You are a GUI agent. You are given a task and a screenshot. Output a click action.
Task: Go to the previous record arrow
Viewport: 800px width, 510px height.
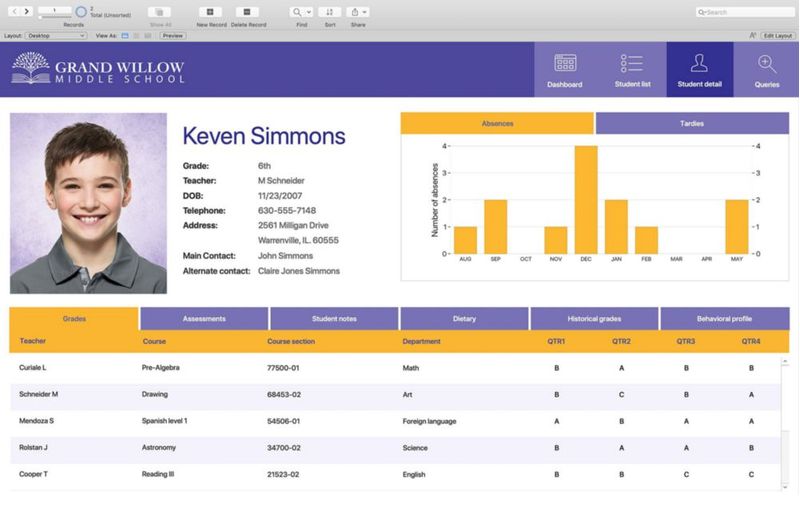click(15, 11)
